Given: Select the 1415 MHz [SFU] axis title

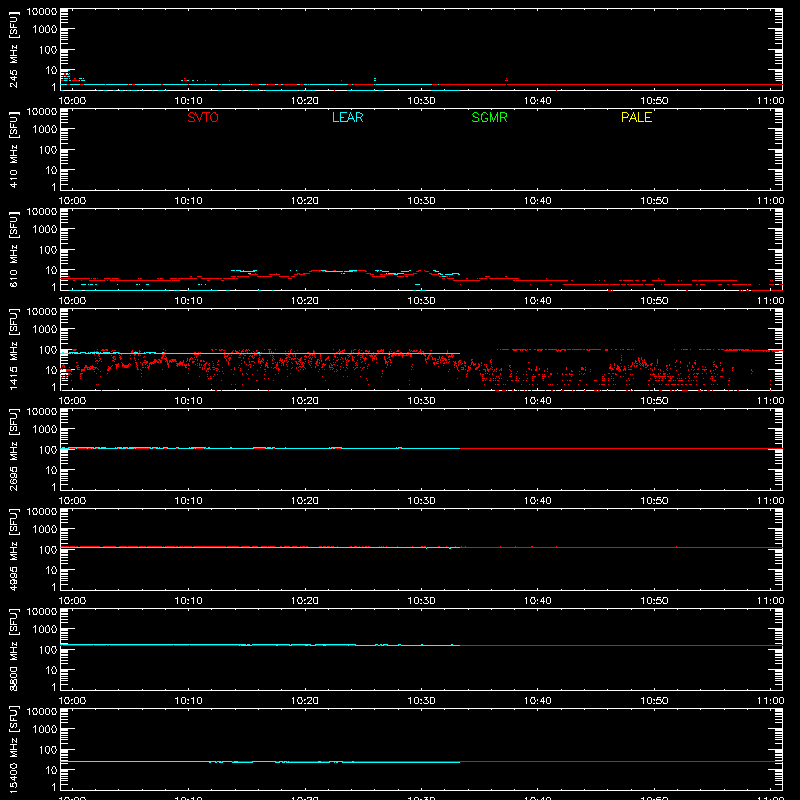Looking at the screenshot, I should [14, 349].
